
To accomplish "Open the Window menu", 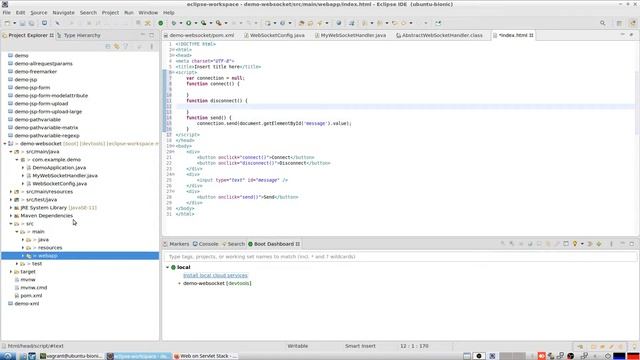I will tap(148, 13).
